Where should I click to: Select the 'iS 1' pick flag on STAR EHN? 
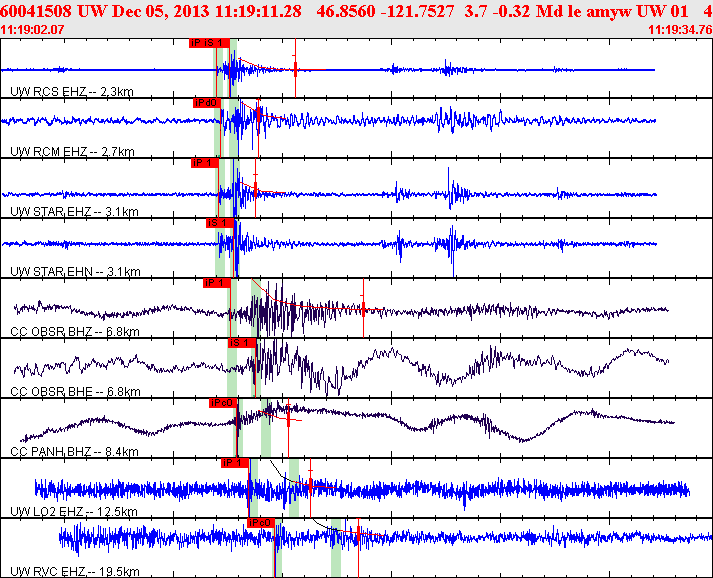pyautogui.click(x=220, y=223)
